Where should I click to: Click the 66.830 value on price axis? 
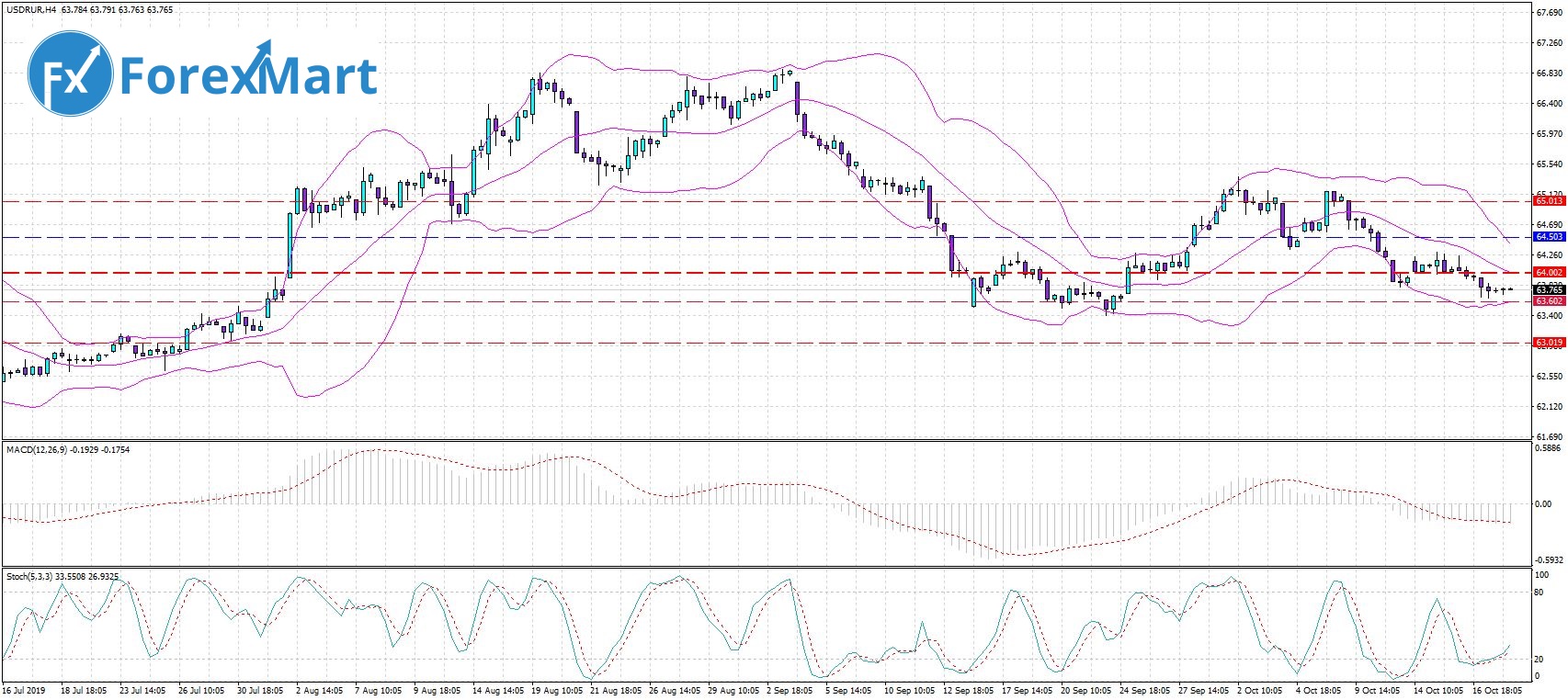(x=1550, y=73)
